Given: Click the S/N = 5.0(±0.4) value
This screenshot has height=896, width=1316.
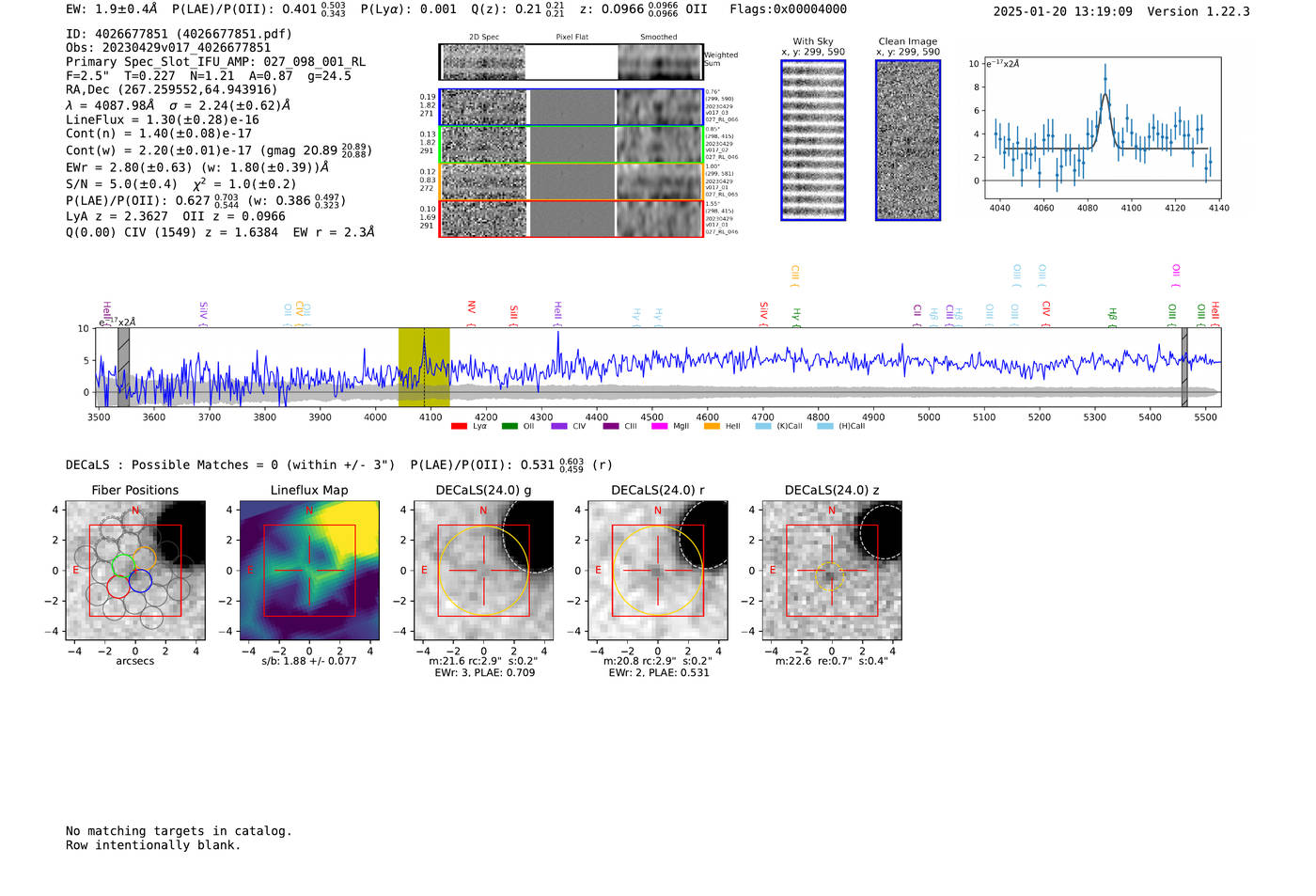Looking at the screenshot, I should tap(121, 184).
